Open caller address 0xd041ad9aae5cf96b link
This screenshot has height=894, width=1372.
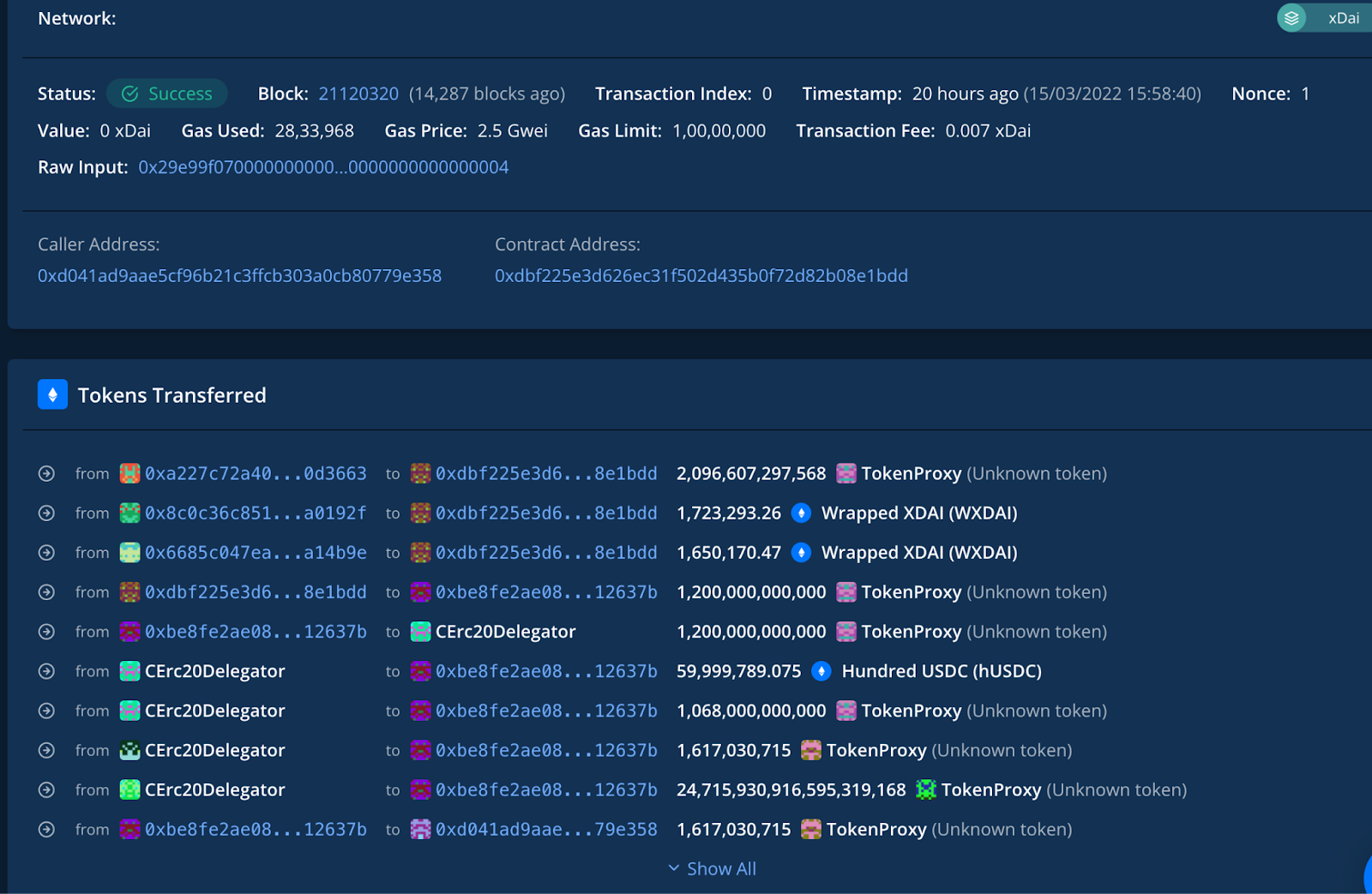click(239, 275)
